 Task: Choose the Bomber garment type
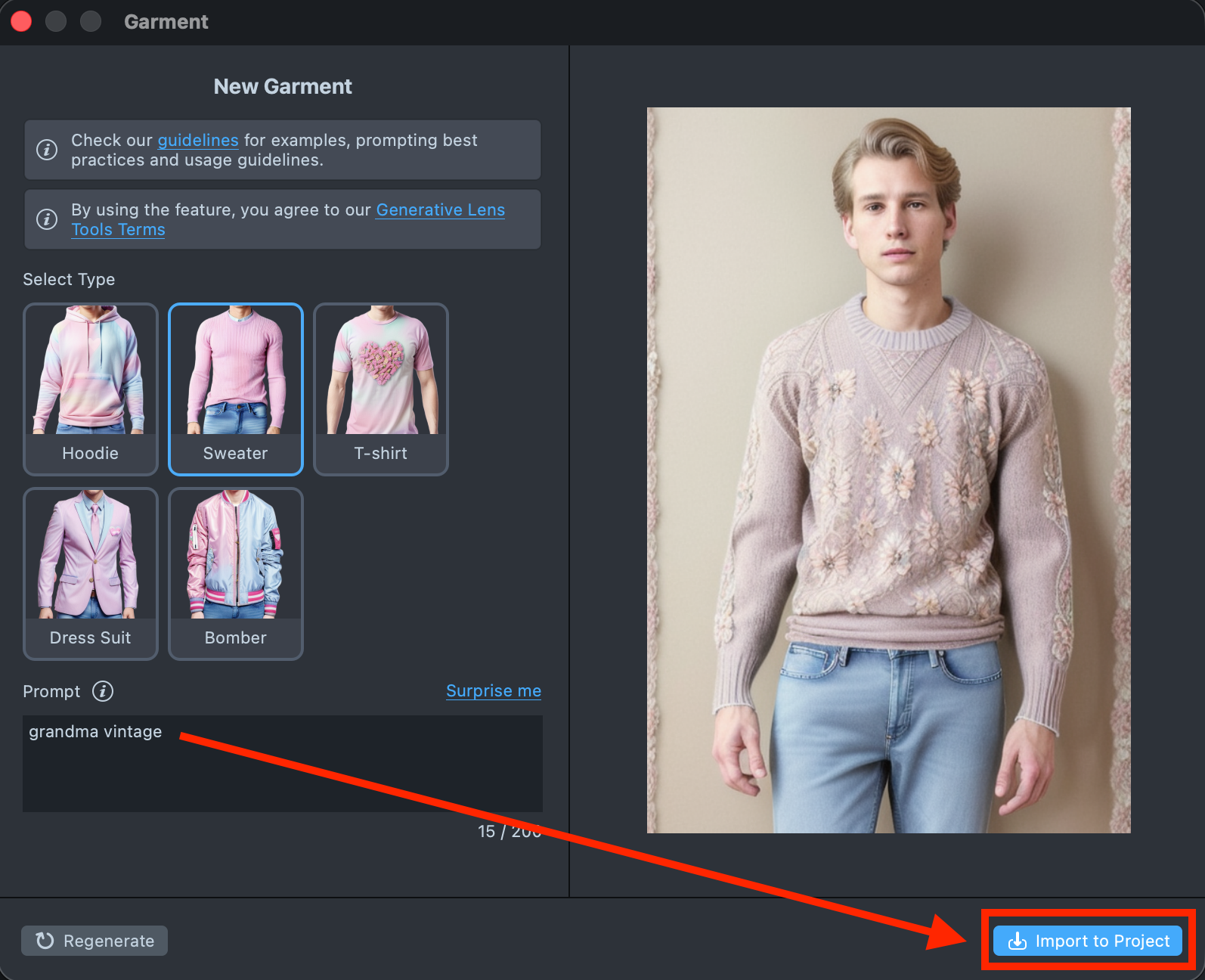coord(236,573)
